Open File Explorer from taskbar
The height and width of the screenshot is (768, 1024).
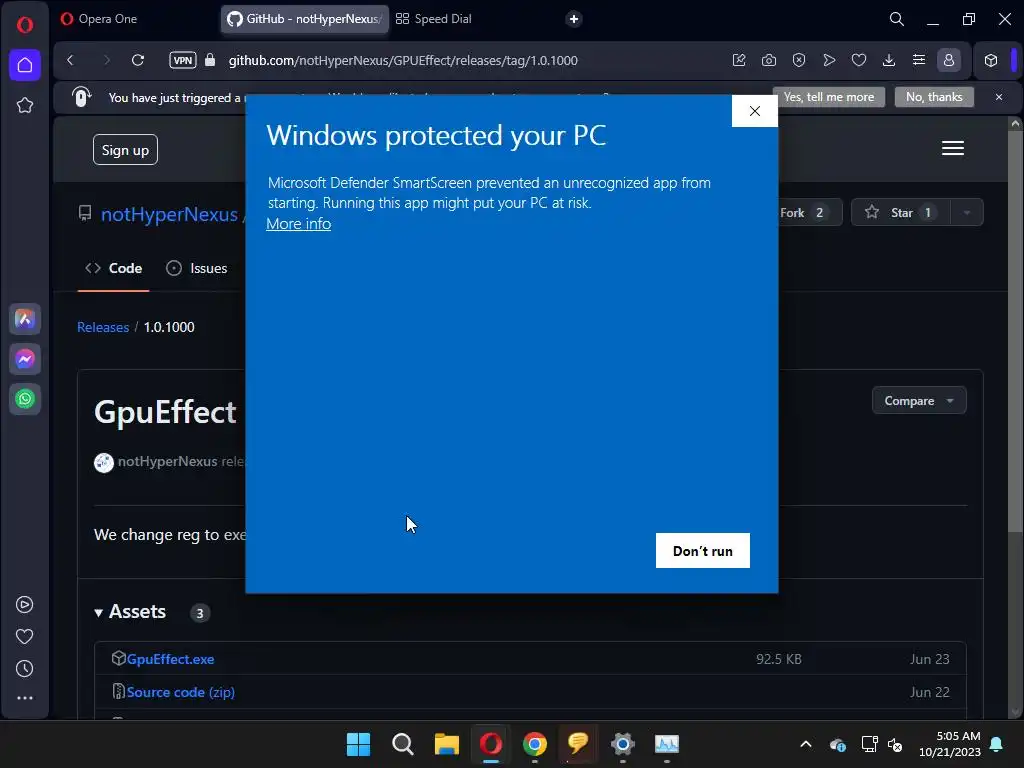tap(447, 744)
